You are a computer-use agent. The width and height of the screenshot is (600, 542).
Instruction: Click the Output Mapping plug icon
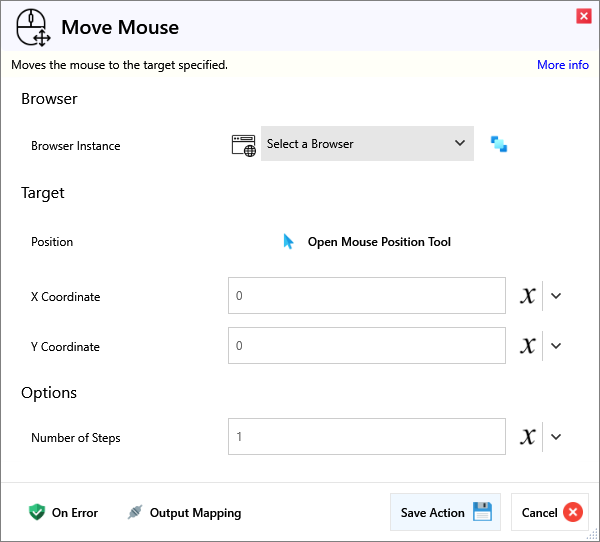(x=135, y=513)
